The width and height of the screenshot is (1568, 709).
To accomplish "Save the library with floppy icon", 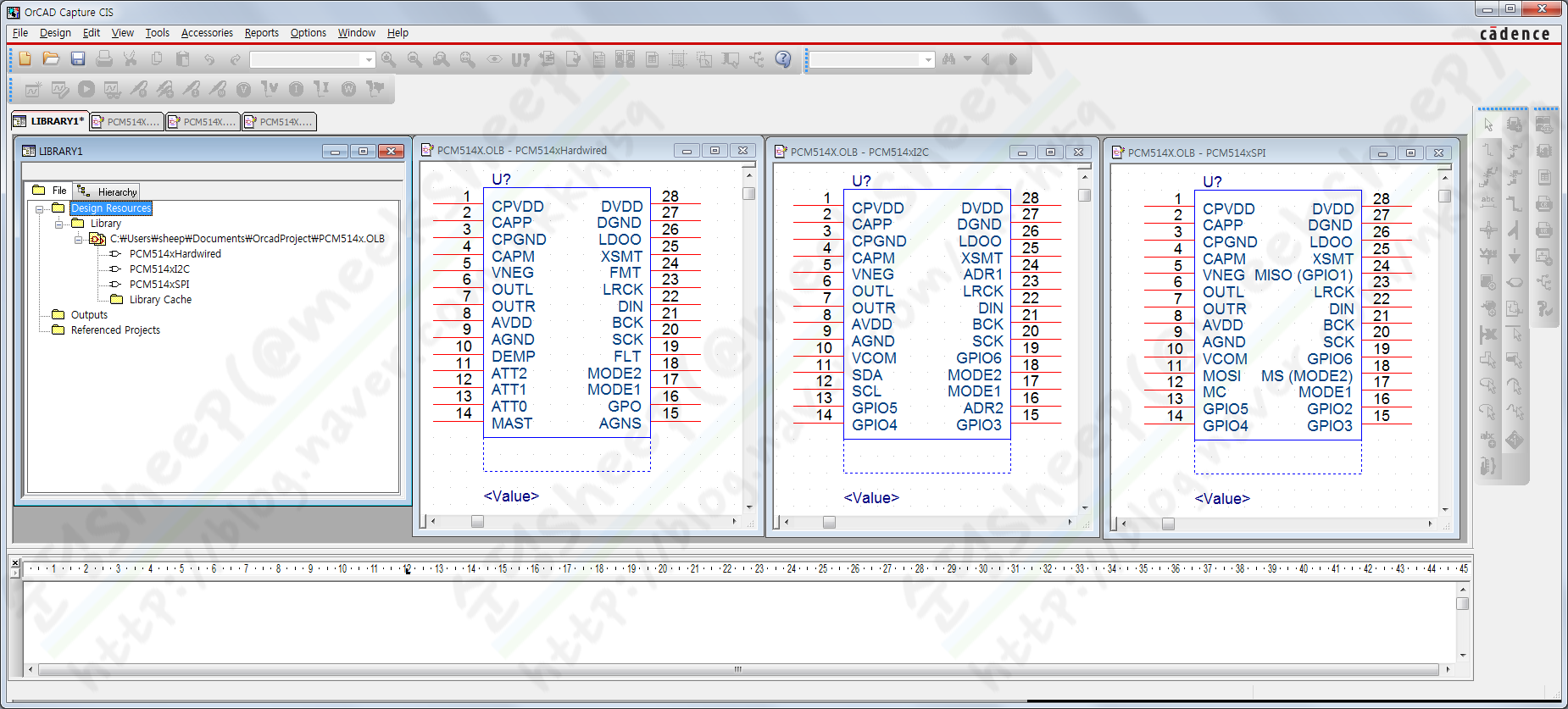I will click(x=78, y=59).
